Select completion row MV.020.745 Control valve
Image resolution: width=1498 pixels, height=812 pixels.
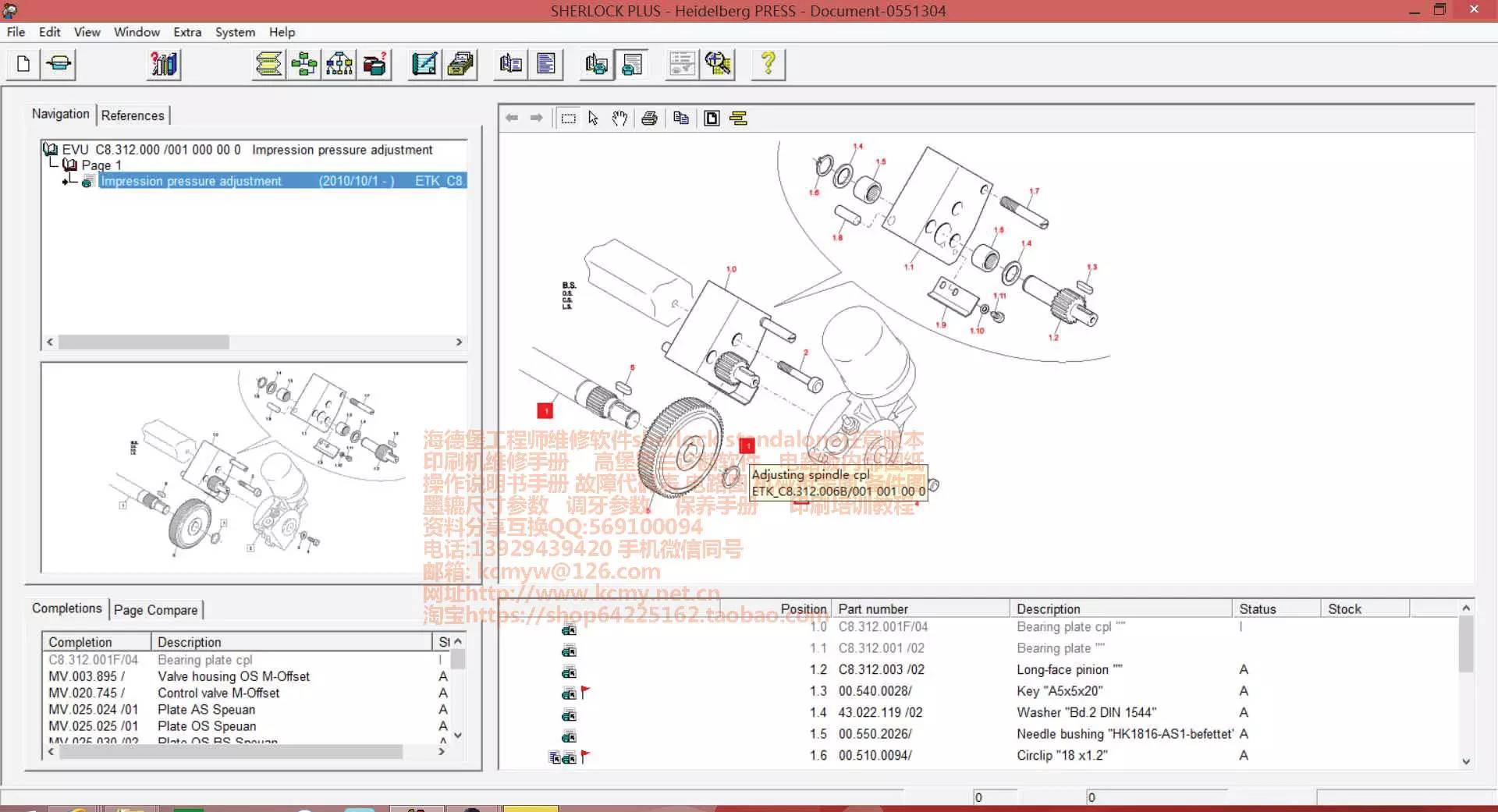[247, 693]
